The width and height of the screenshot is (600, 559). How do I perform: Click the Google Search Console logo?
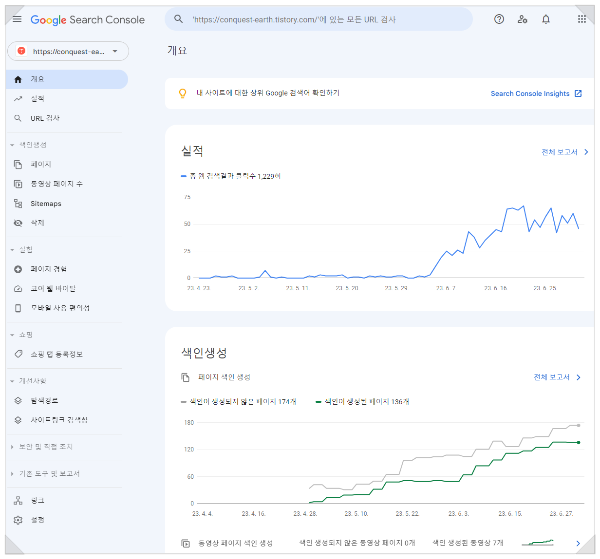click(88, 20)
